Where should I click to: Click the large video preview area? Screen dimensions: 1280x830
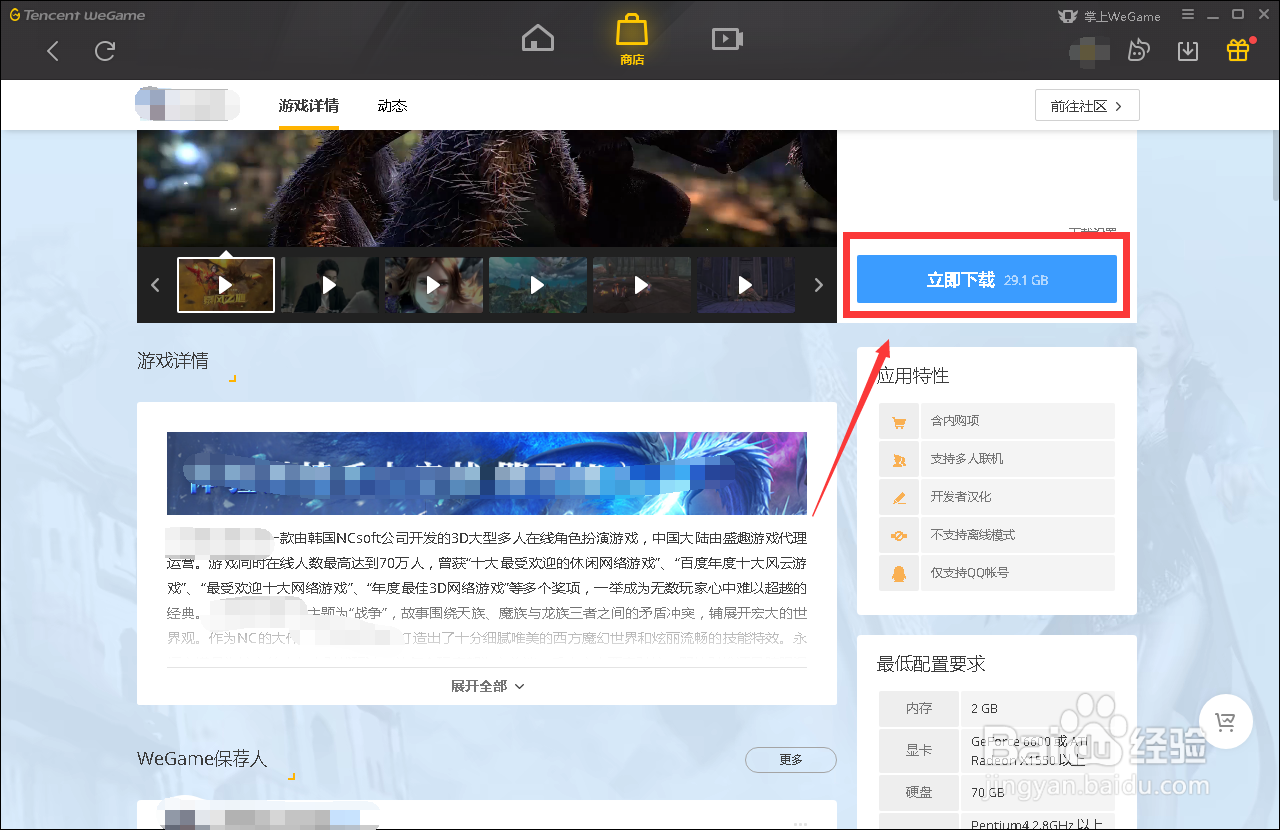tap(487, 188)
